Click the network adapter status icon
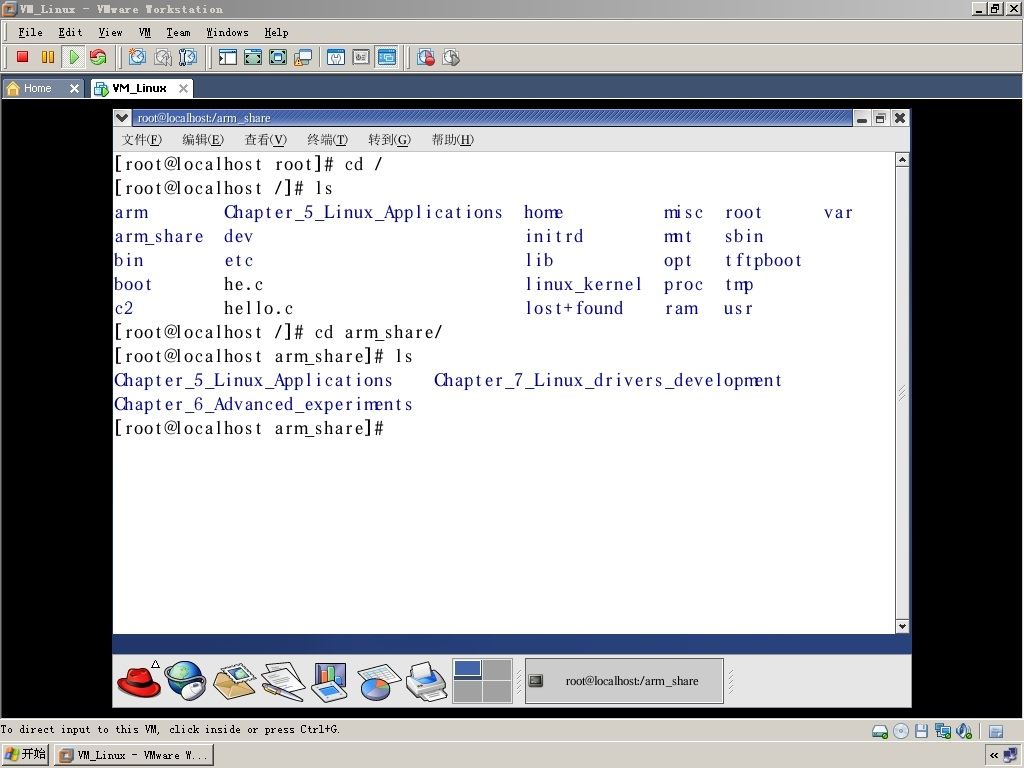 (x=942, y=731)
